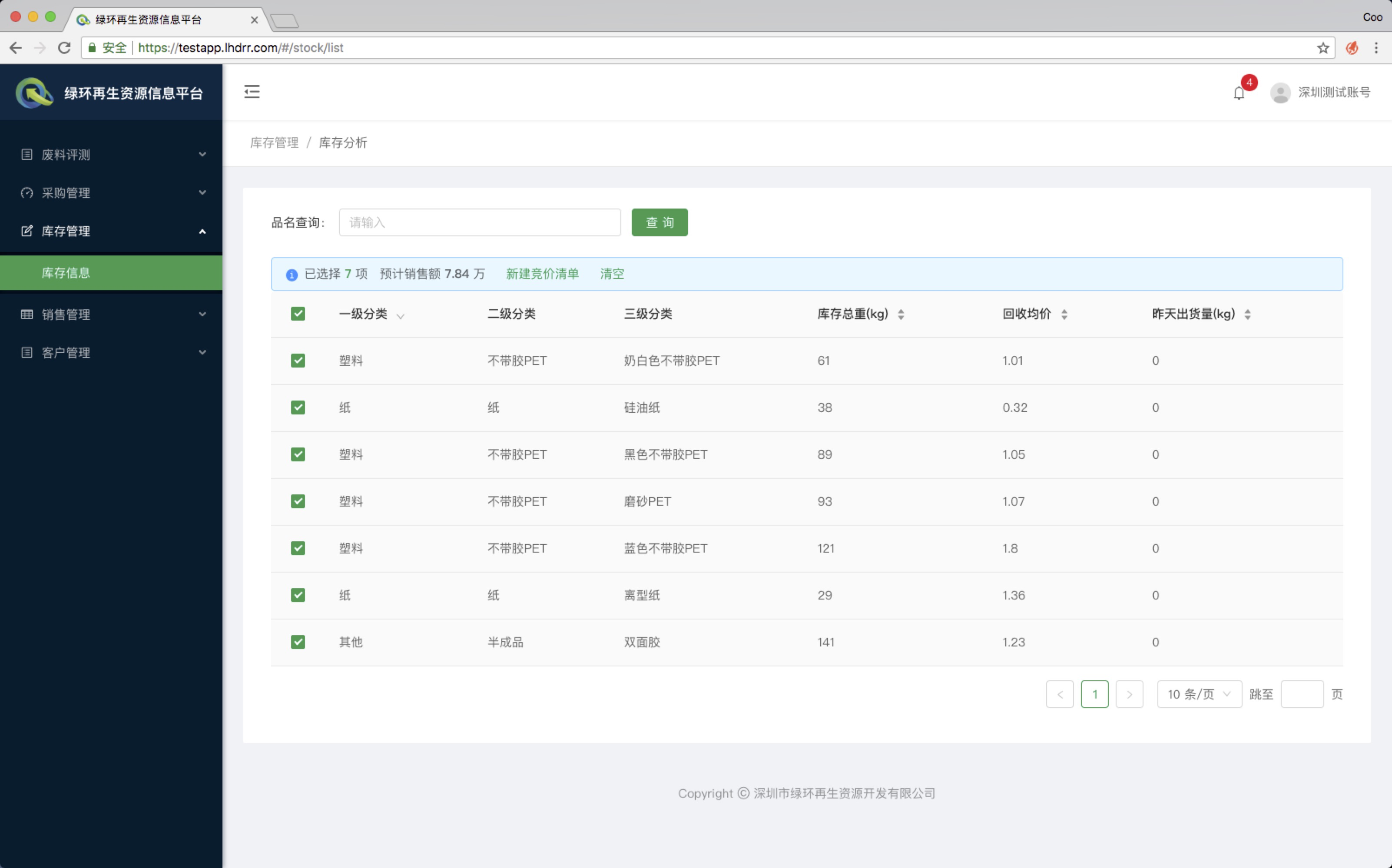This screenshot has width=1392, height=868.
Task: Click the user avatar icon
Action: (x=1280, y=93)
